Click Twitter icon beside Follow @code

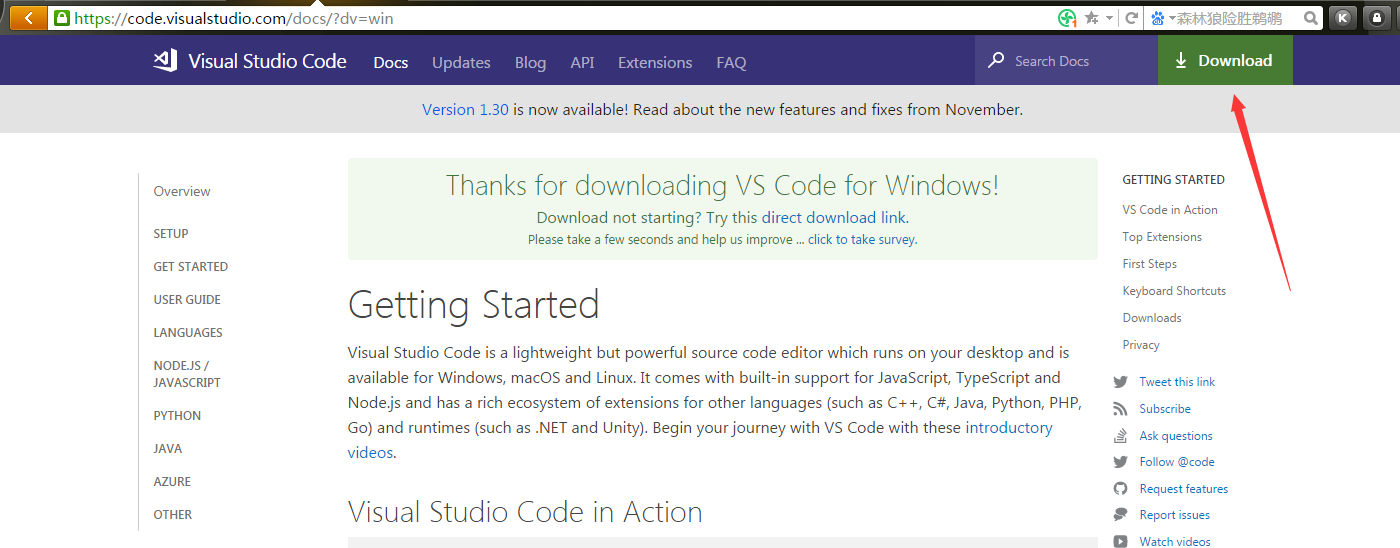pyautogui.click(x=1120, y=462)
